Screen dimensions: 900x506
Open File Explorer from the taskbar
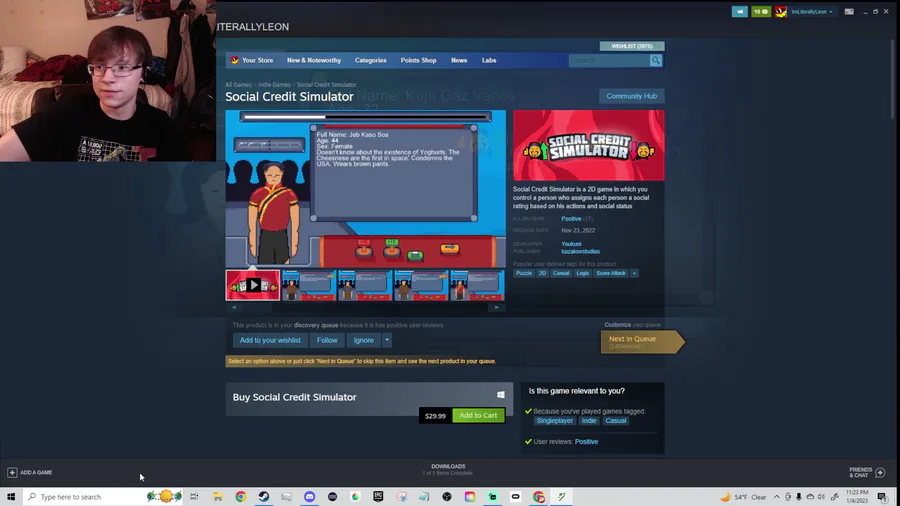point(218,497)
